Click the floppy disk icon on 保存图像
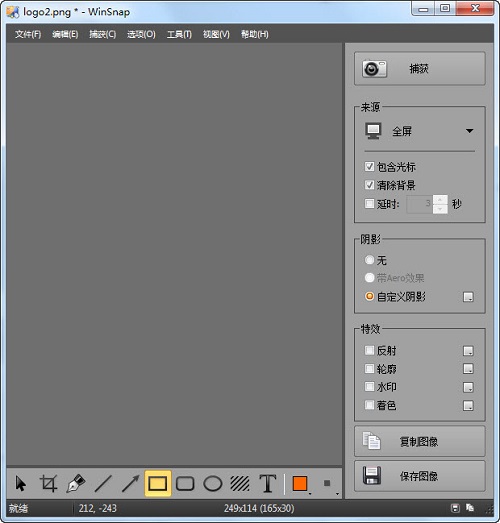Screen dimensions: 500x523 click(x=372, y=476)
